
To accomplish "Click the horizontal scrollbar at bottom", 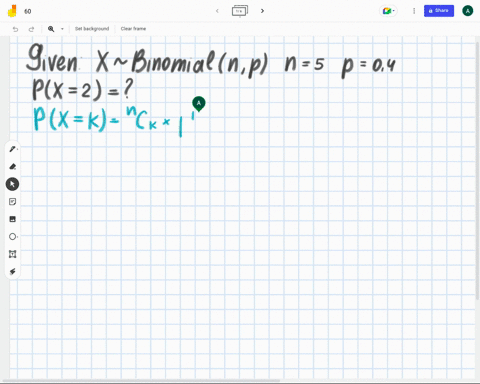I will click(142, 380).
